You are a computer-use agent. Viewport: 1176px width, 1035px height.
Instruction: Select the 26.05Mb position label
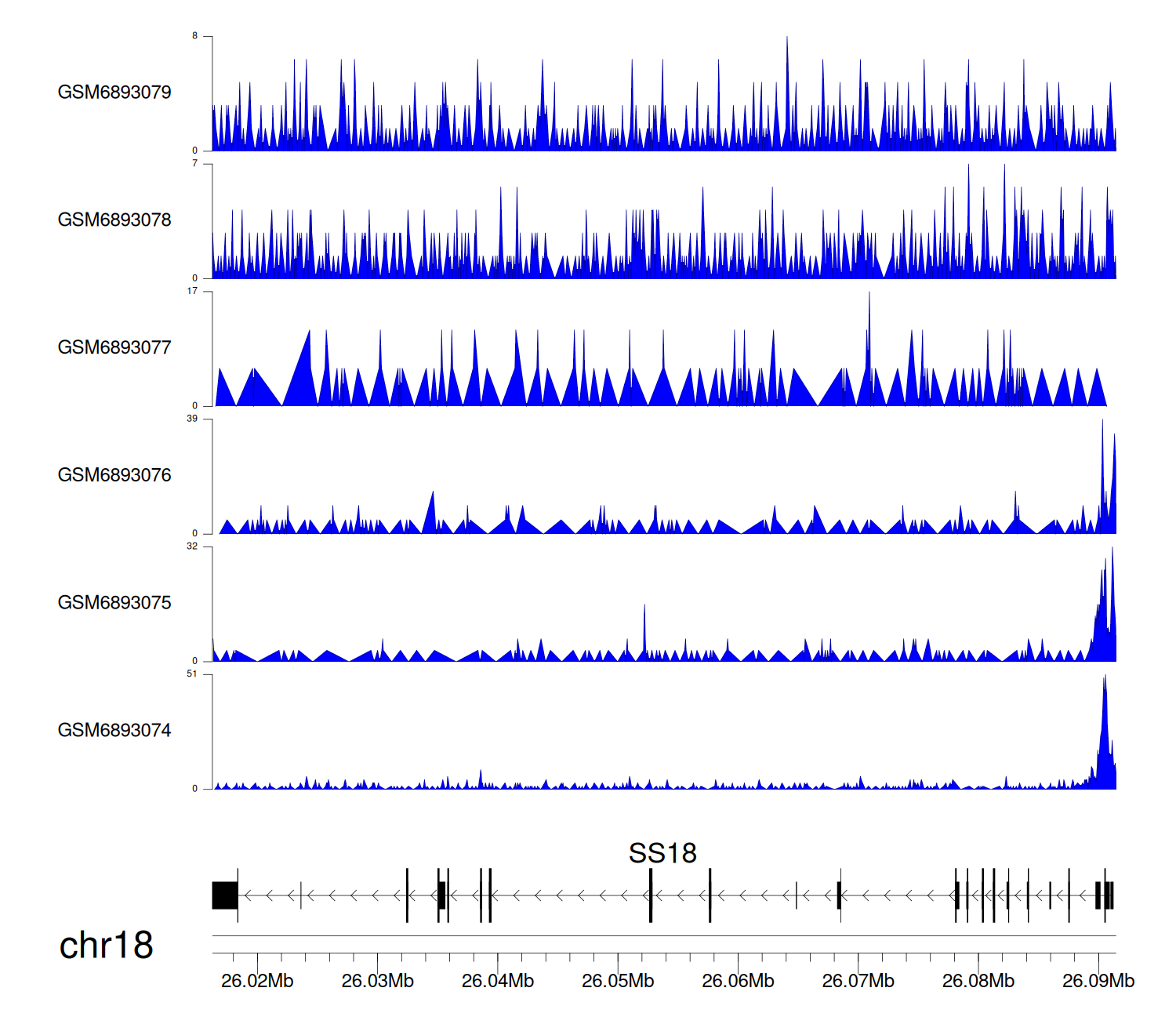click(618, 981)
